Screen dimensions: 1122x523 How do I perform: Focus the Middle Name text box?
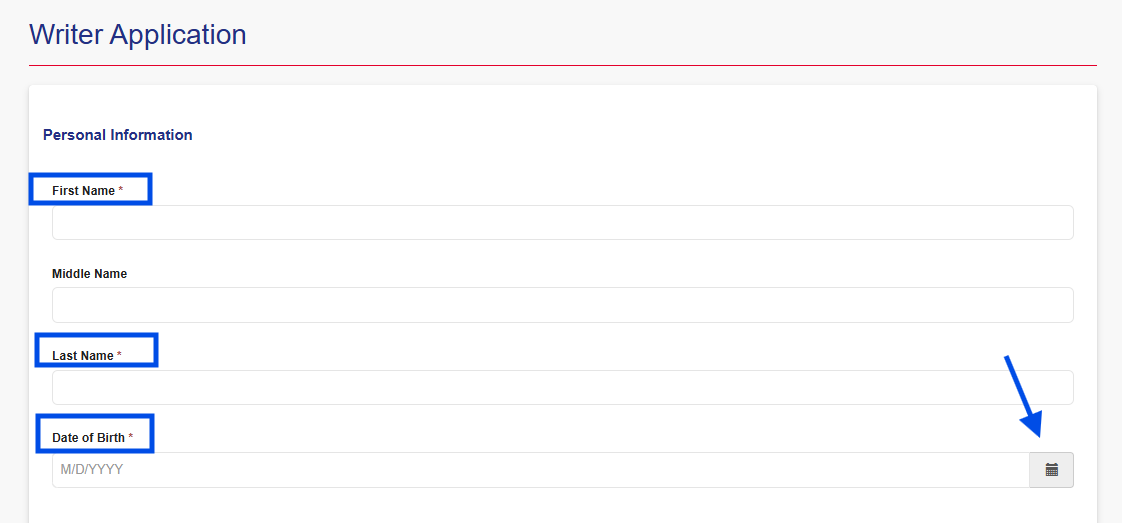562,305
